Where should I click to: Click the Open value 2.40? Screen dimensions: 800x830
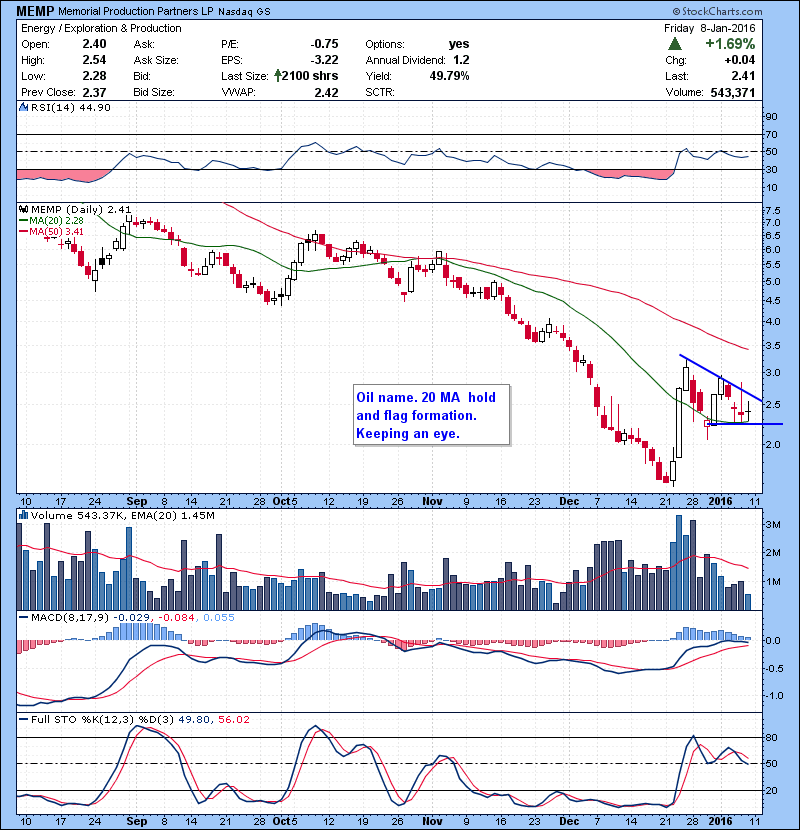coord(94,44)
